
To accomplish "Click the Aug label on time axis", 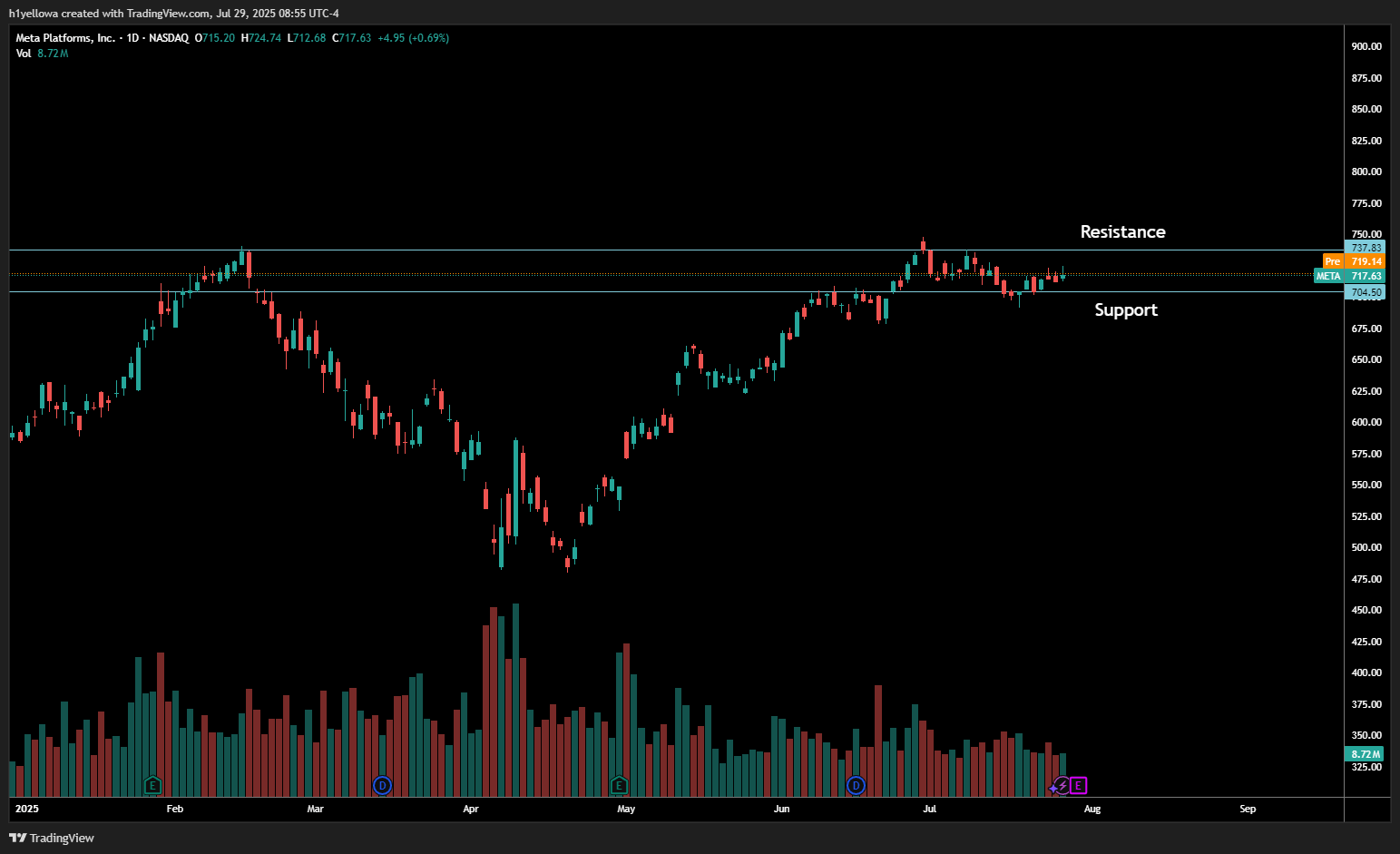I will pyautogui.click(x=1092, y=809).
